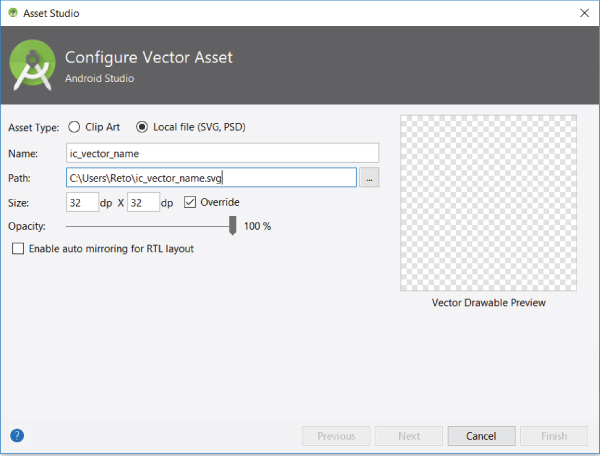Image resolution: width=600 pixels, height=456 pixels.
Task: Click the Vector Drawable Preview area
Action: 489,203
